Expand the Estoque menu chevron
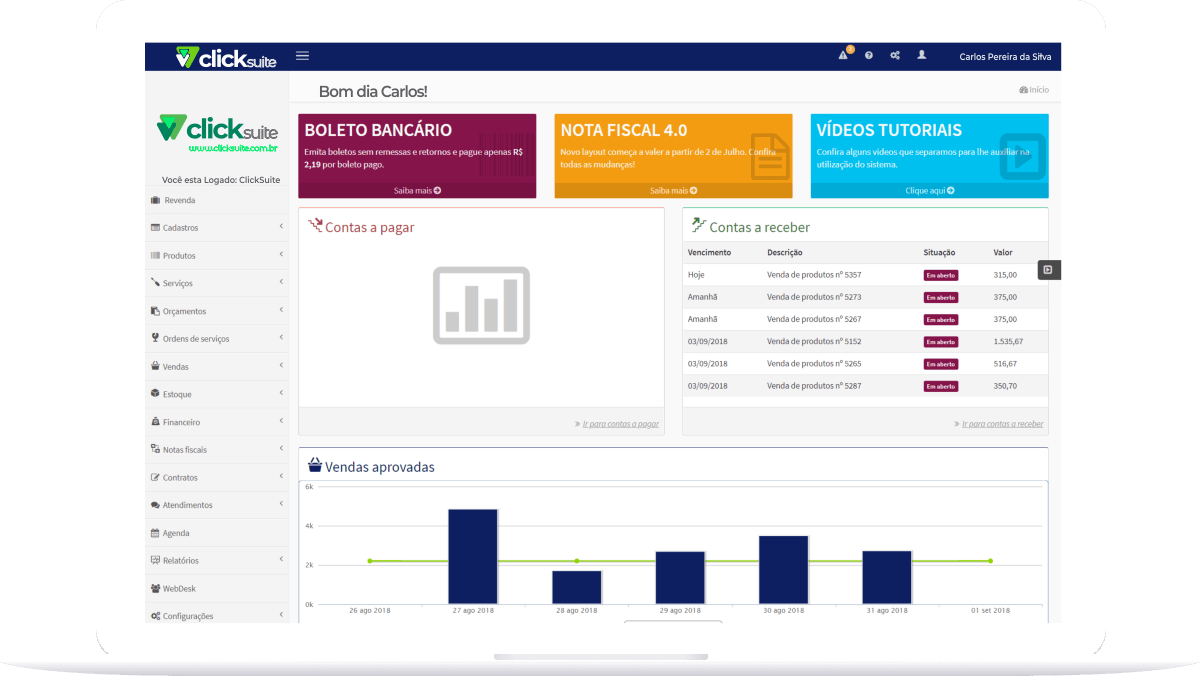Image resolution: width=1200 pixels, height=676 pixels. point(282,393)
